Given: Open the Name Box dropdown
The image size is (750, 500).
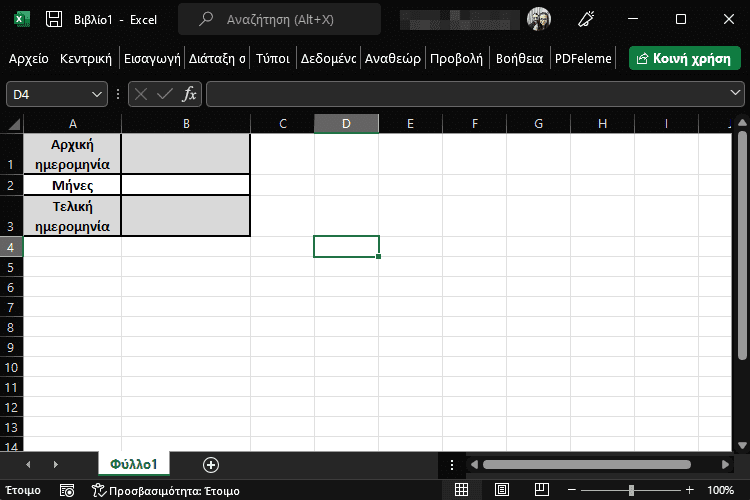Looking at the screenshot, I should pos(97,94).
